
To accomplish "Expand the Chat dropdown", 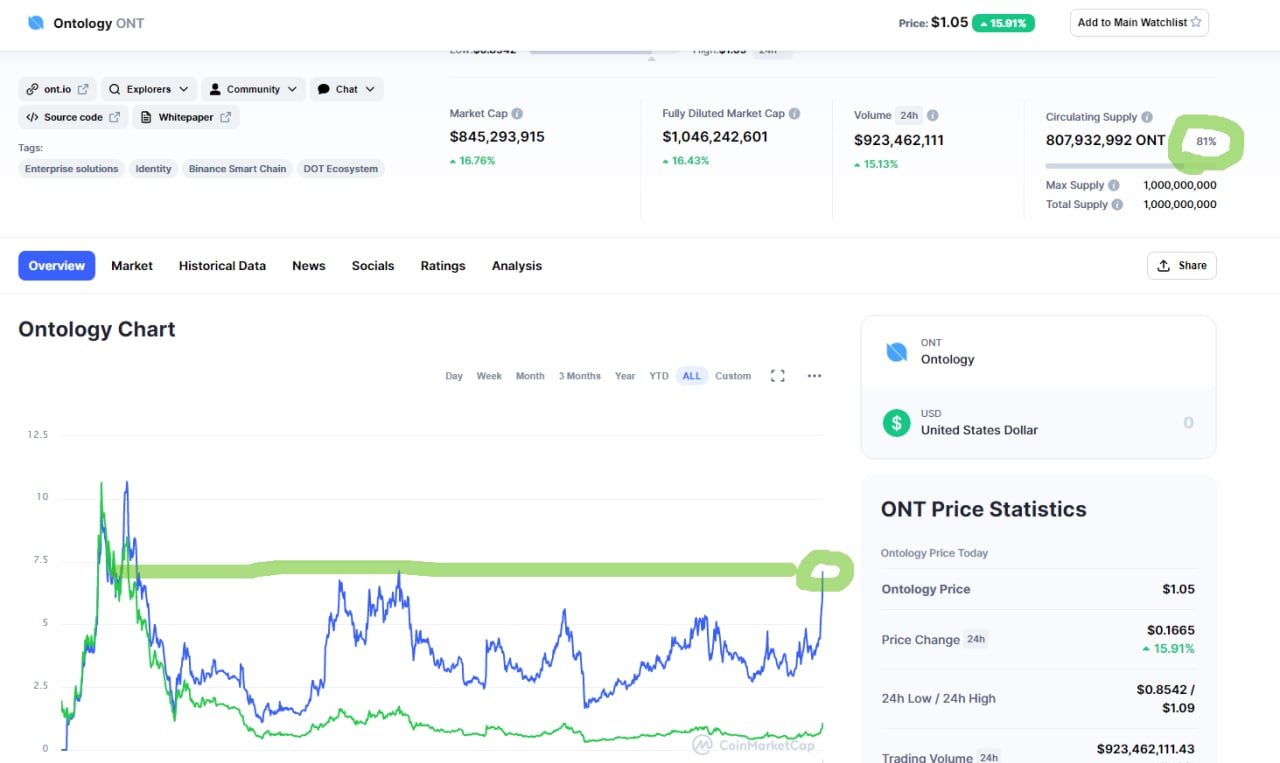I will (346, 89).
